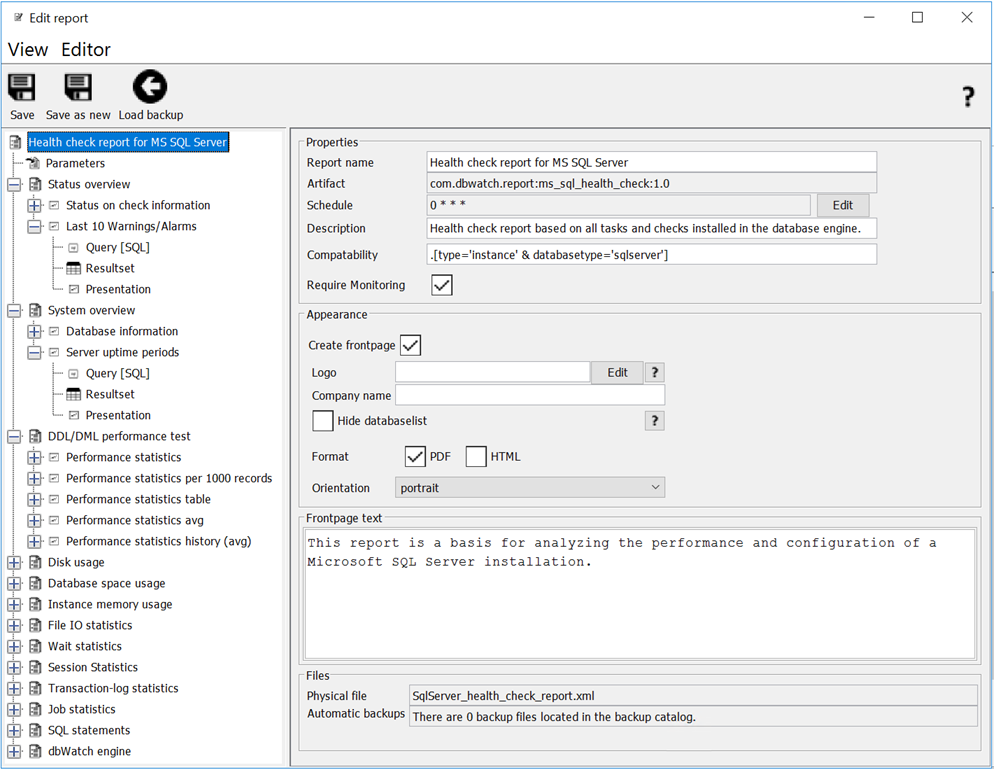This screenshot has width=994, height=770.
Task: Toggle the Require Monitoring checkbox
Action: coord(442,285)
